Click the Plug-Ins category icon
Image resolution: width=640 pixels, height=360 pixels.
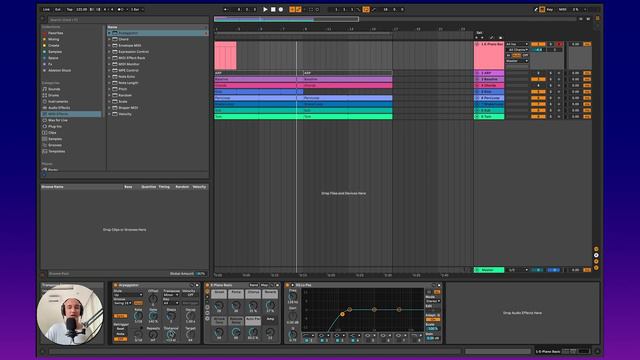pyautogui.click(x=44, y=127)
